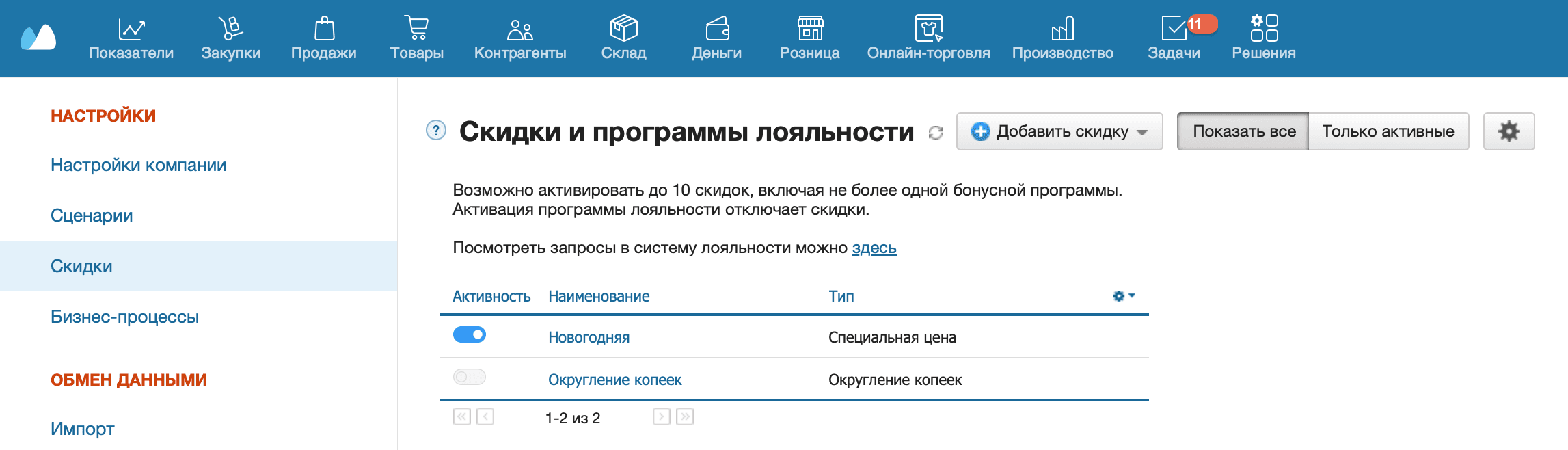Click the help question mark icon
Image resolution: width=1568 pixels, height=450 pixels.
coord(435,130)
